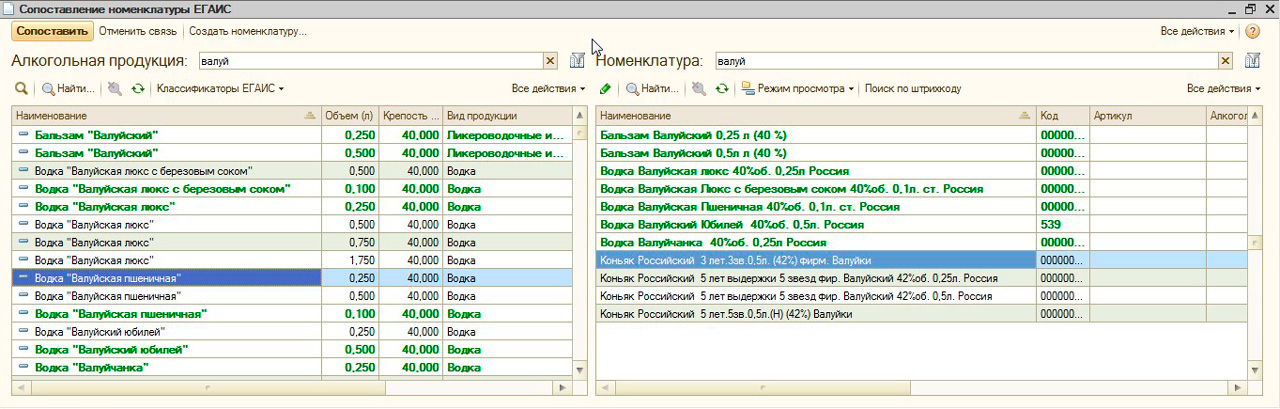Image resolution: width=1280 pixels, height=409 pixels.
Task: Open the Классификаторы ЕГАИС dropdown
Action: click(220, 89)
